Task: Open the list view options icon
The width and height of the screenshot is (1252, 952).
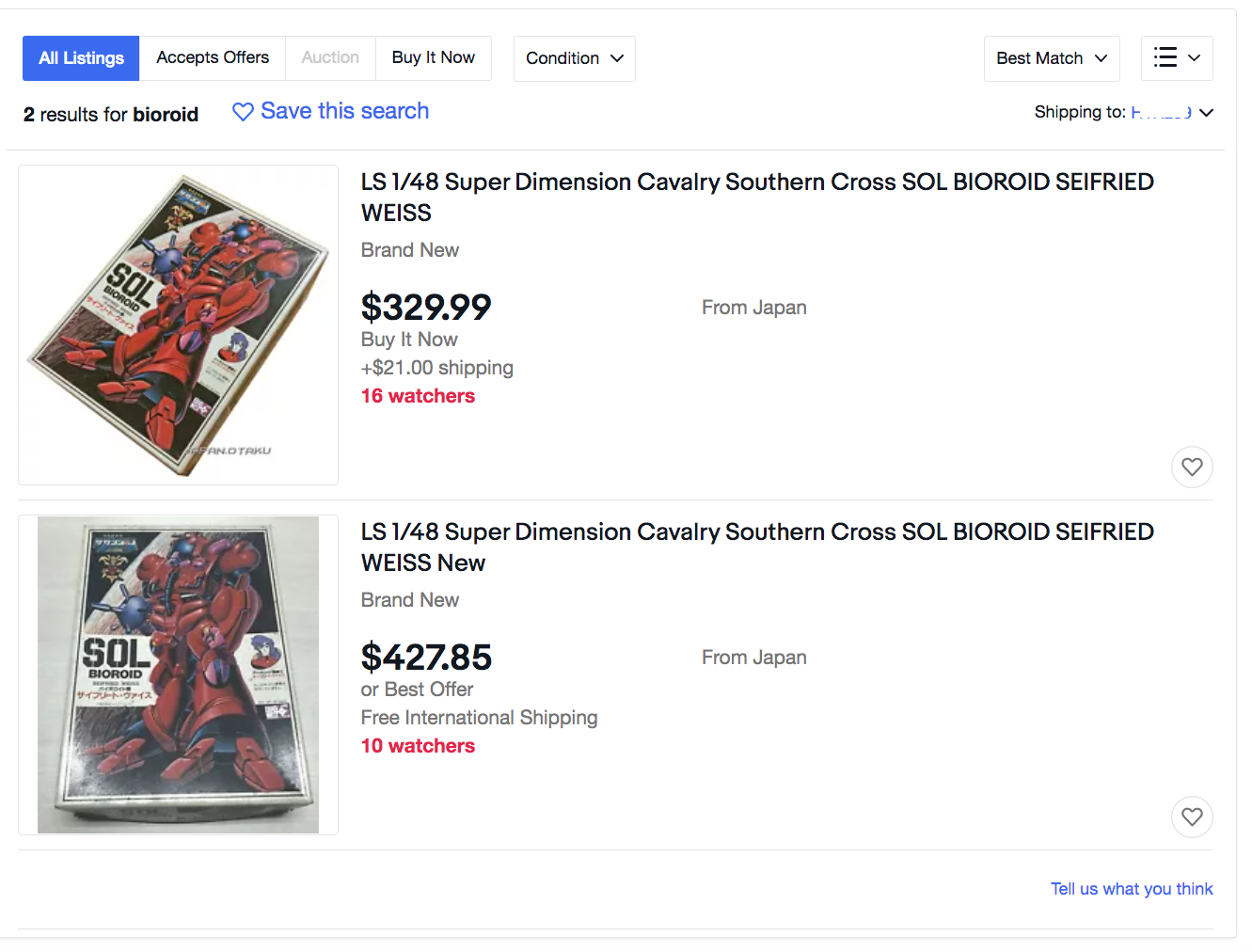Action: [1165, 57]
